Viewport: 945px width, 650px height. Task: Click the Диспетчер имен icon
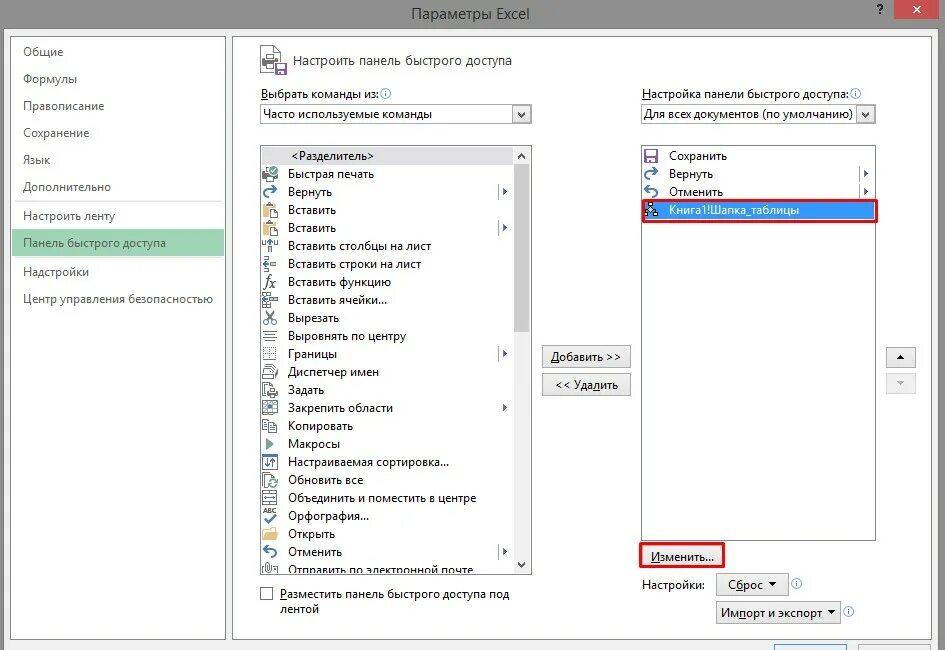pyautogui.click(x=270, y=372)
